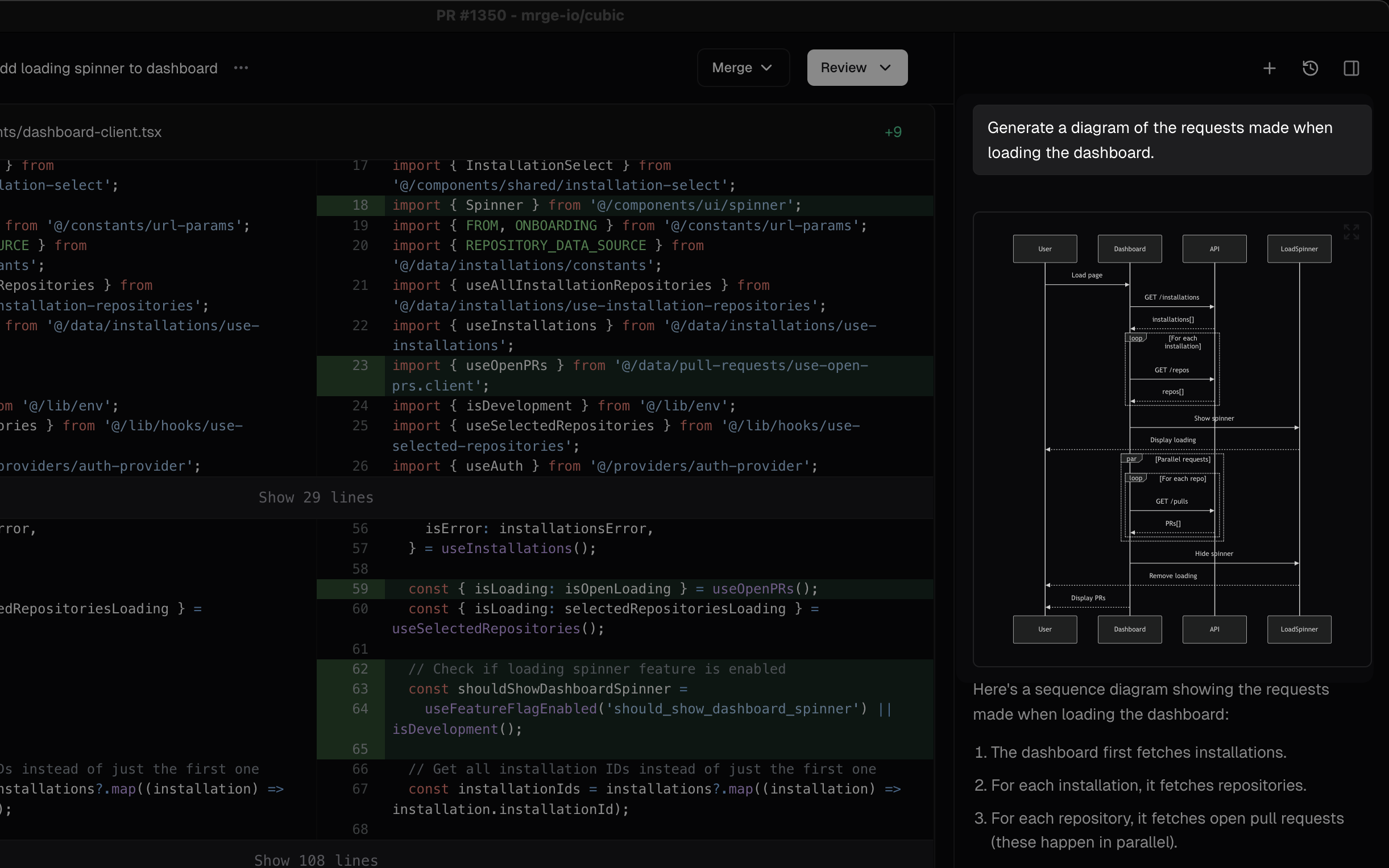
Task: Click the top Dashboard node in diagram
Action: tap(1129, 248)
